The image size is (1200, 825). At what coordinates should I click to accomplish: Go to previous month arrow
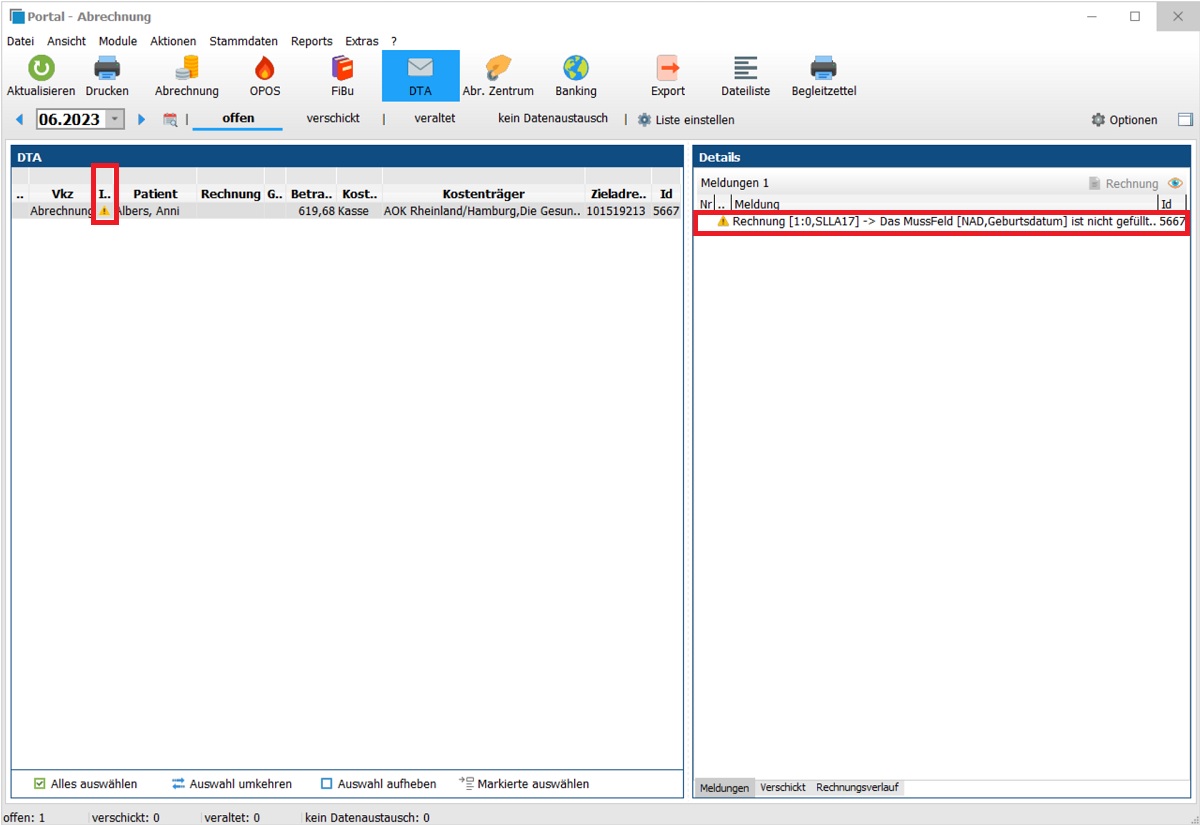[x=20, y=120]
